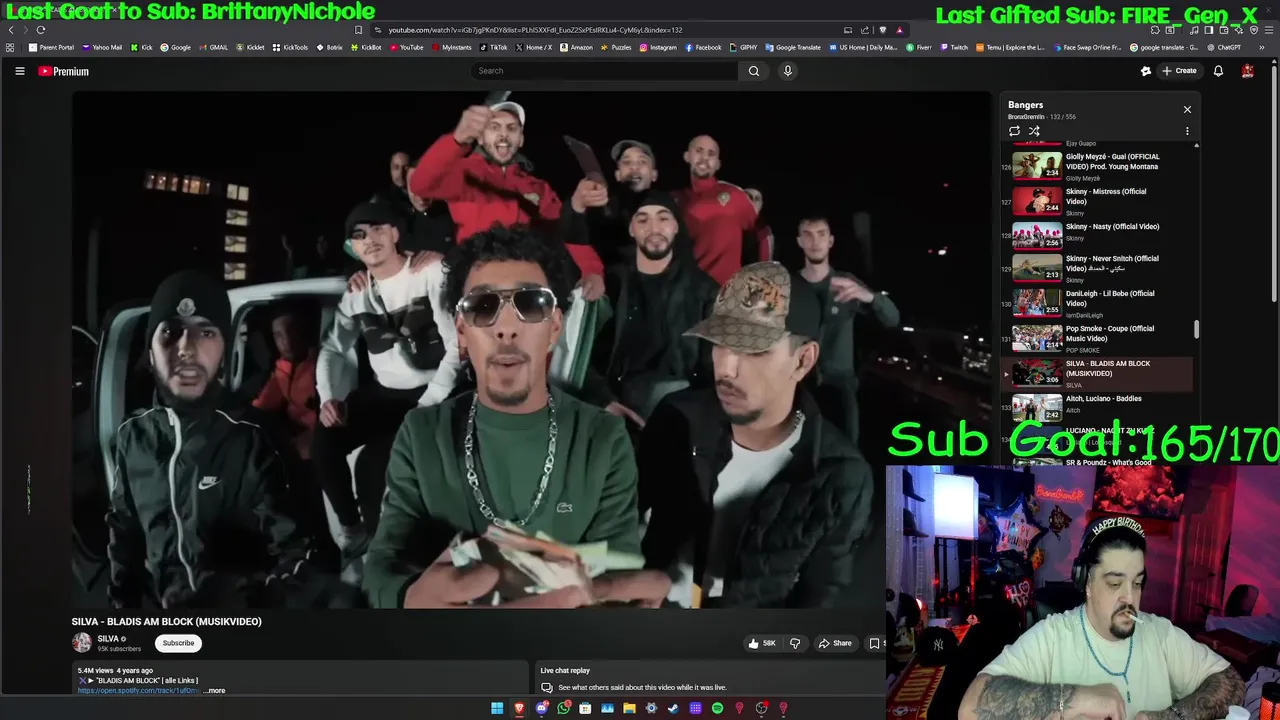Open the Yahoo Mail bookmark
This screenshot has height=720, width=1280.
102,47
